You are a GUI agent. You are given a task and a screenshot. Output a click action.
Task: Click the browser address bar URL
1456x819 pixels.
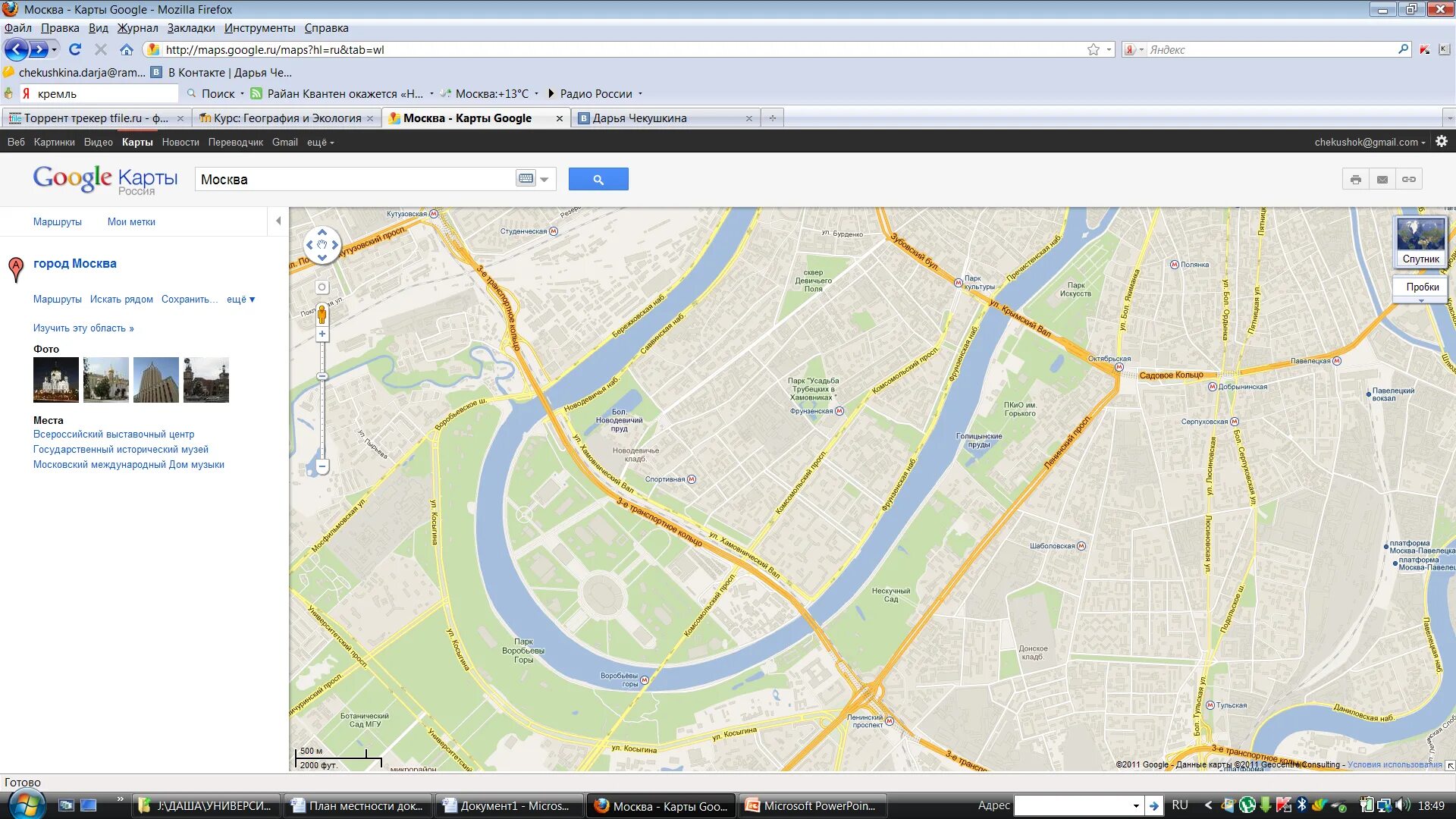623,49
